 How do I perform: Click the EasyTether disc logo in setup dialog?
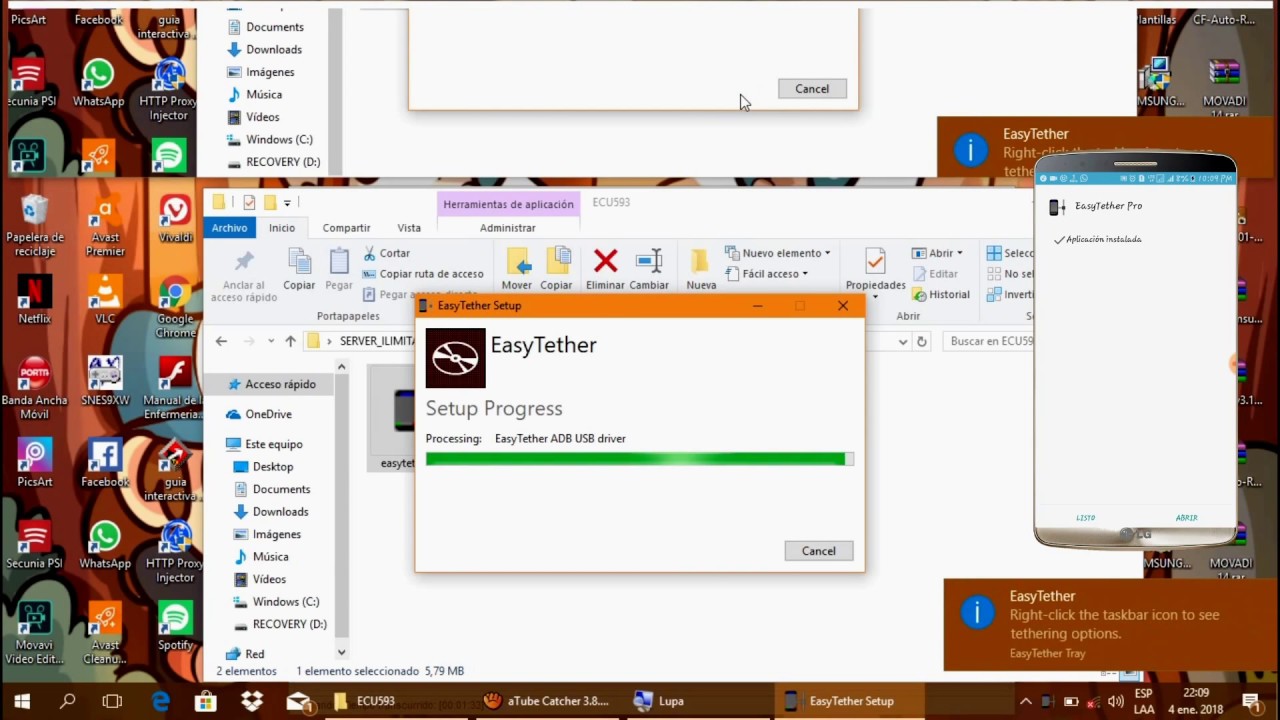[x=455, y=358]
